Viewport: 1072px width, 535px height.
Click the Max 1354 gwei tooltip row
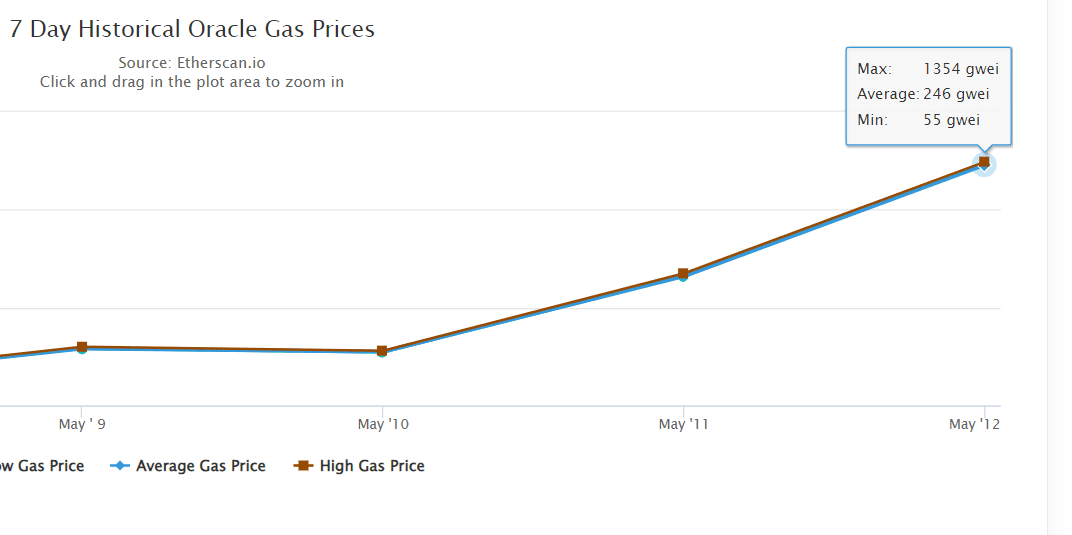click(928, 69)
